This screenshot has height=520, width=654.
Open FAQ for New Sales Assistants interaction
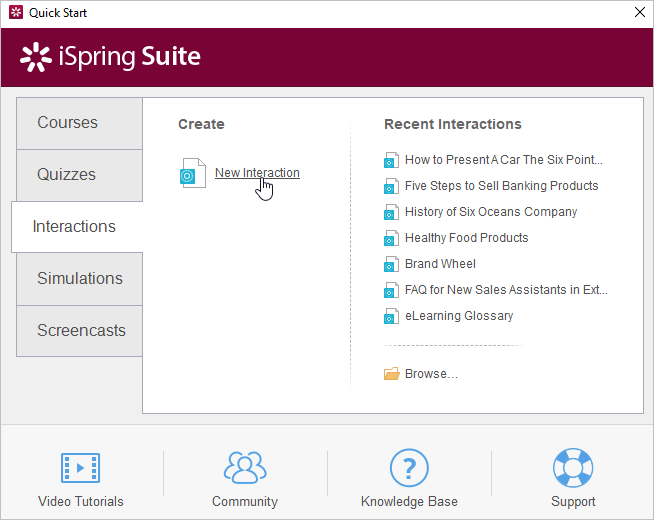tap(505, 290)
